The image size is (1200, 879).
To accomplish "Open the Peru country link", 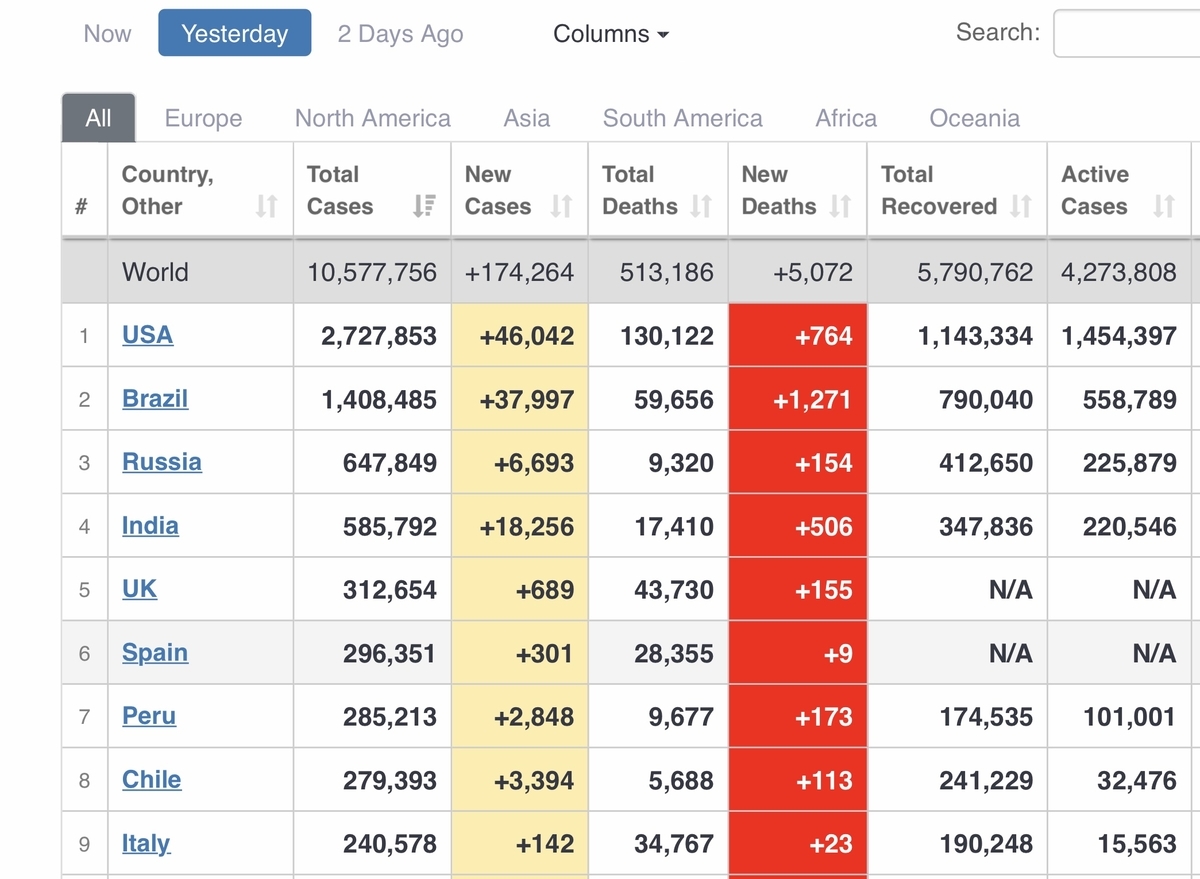I will coord(149,716).
